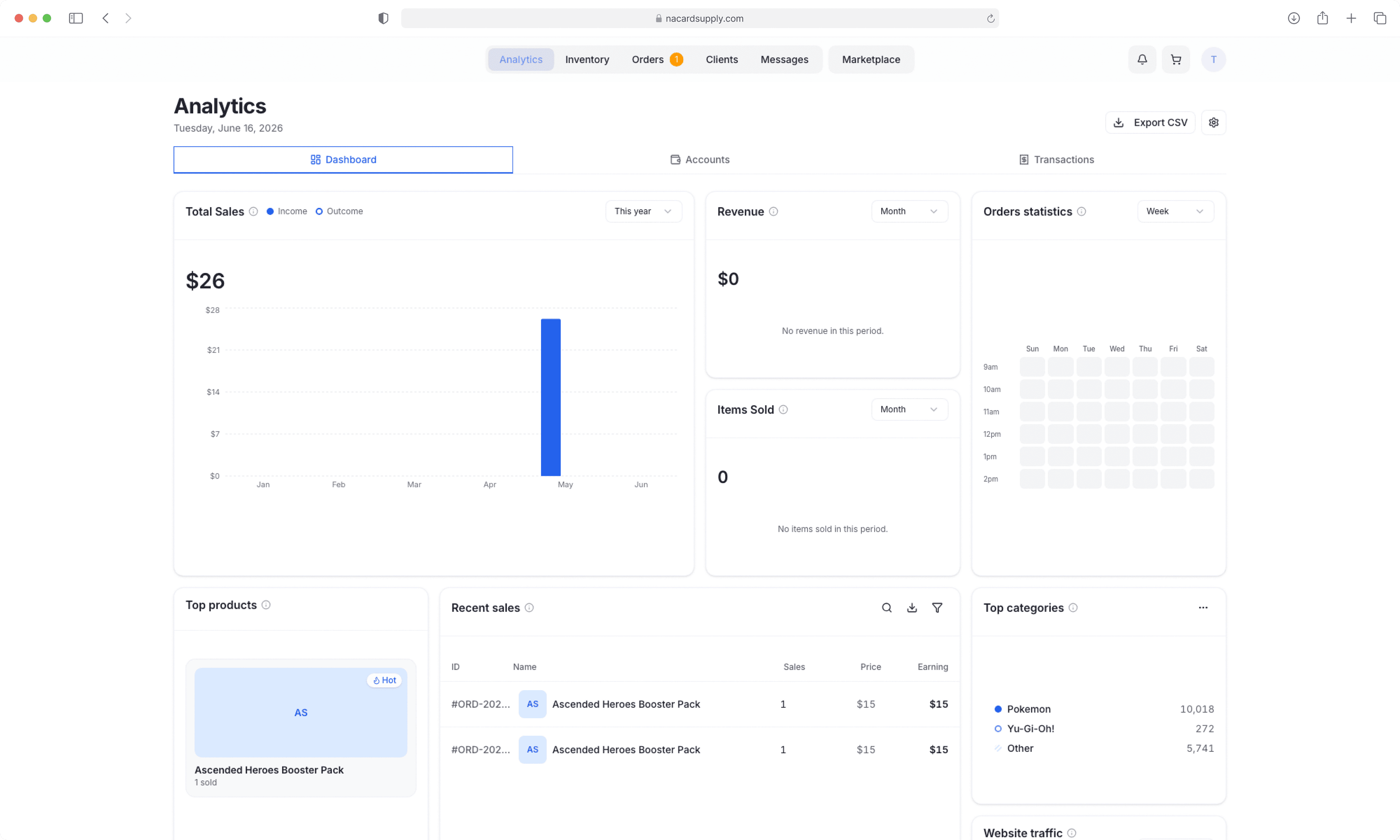Click the Other category hatched marker
This screenshot has width=1400, height=840.
click(x=997, y=748)
